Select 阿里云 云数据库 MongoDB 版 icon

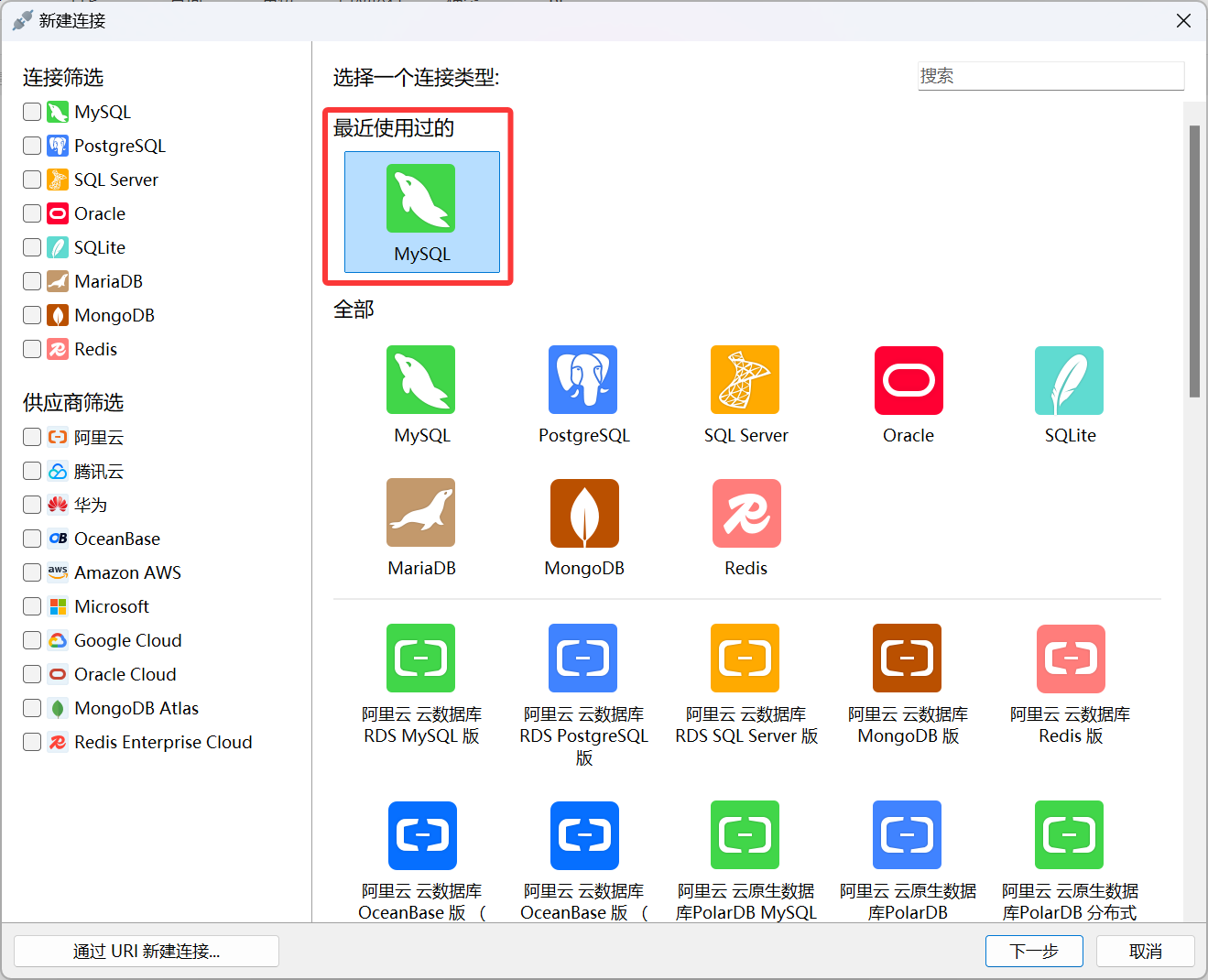coord(909,658)
